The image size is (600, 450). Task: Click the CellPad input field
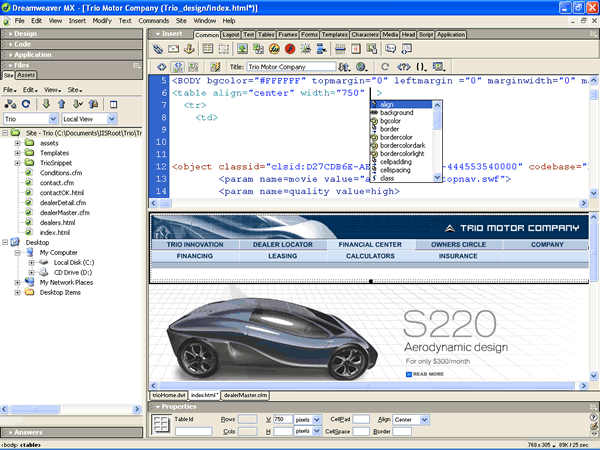pos(361,420)
